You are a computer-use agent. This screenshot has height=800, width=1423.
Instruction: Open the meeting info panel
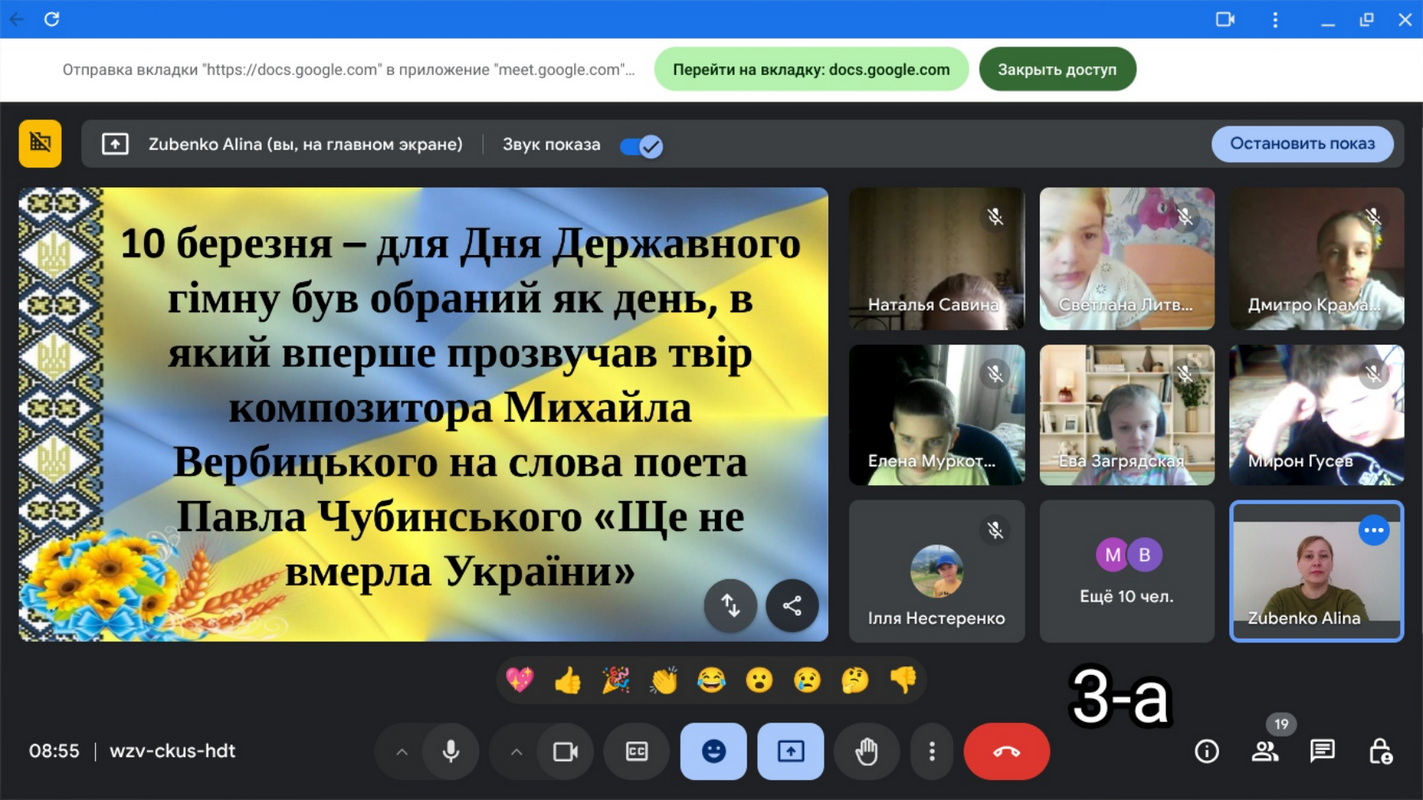coord(1207,751)
